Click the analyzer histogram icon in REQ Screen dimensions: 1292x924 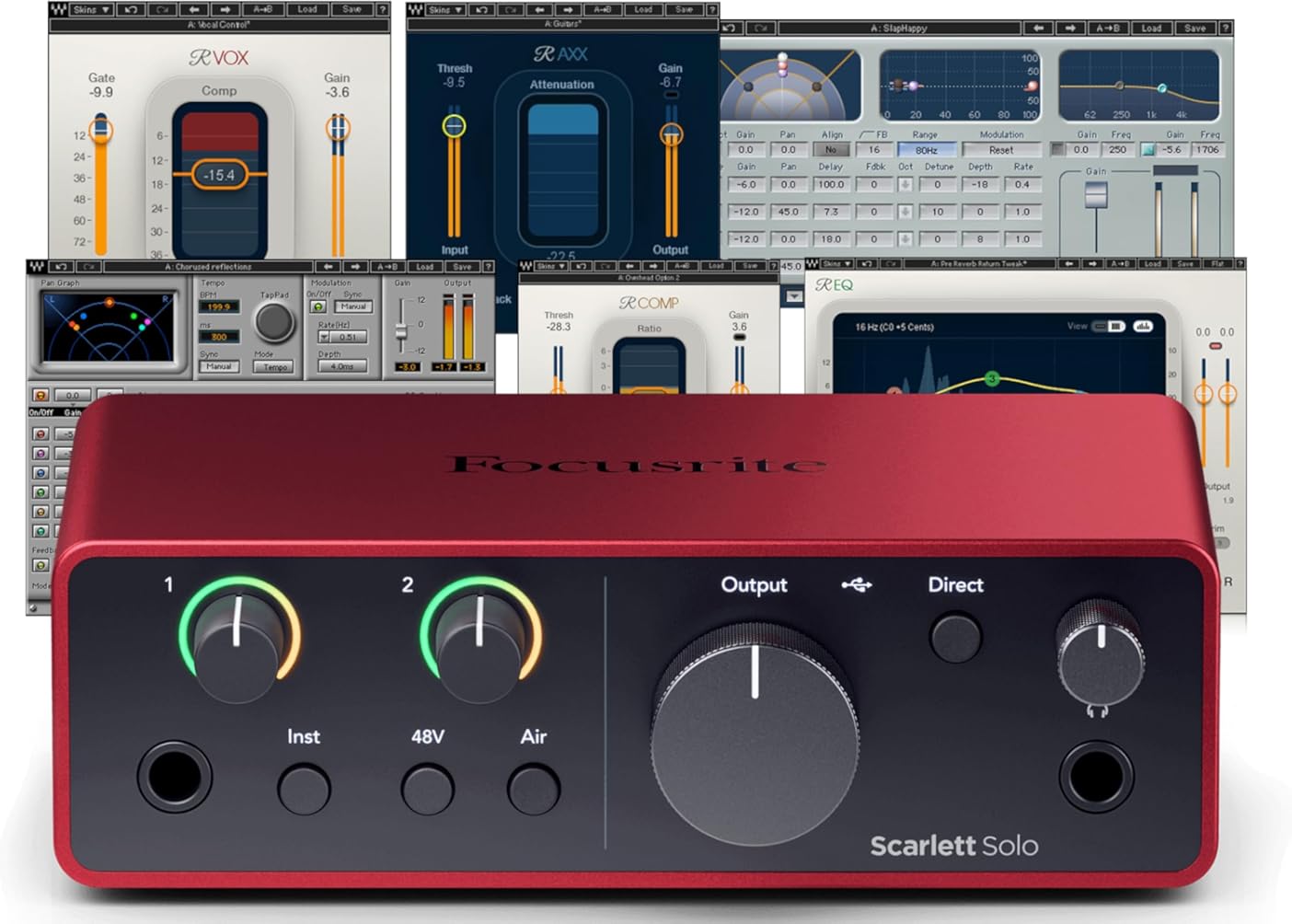(1143, 327)
